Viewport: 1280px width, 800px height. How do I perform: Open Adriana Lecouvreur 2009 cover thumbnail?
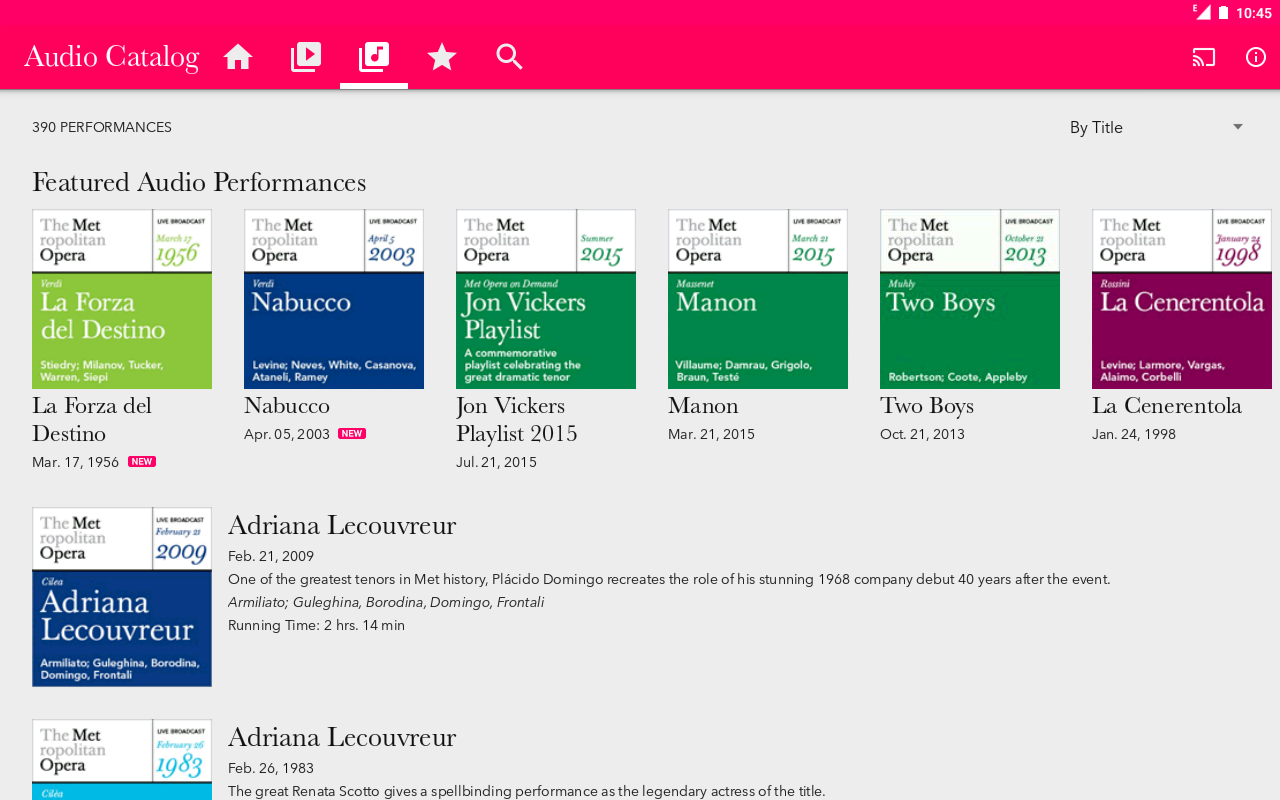click(122, 597)
